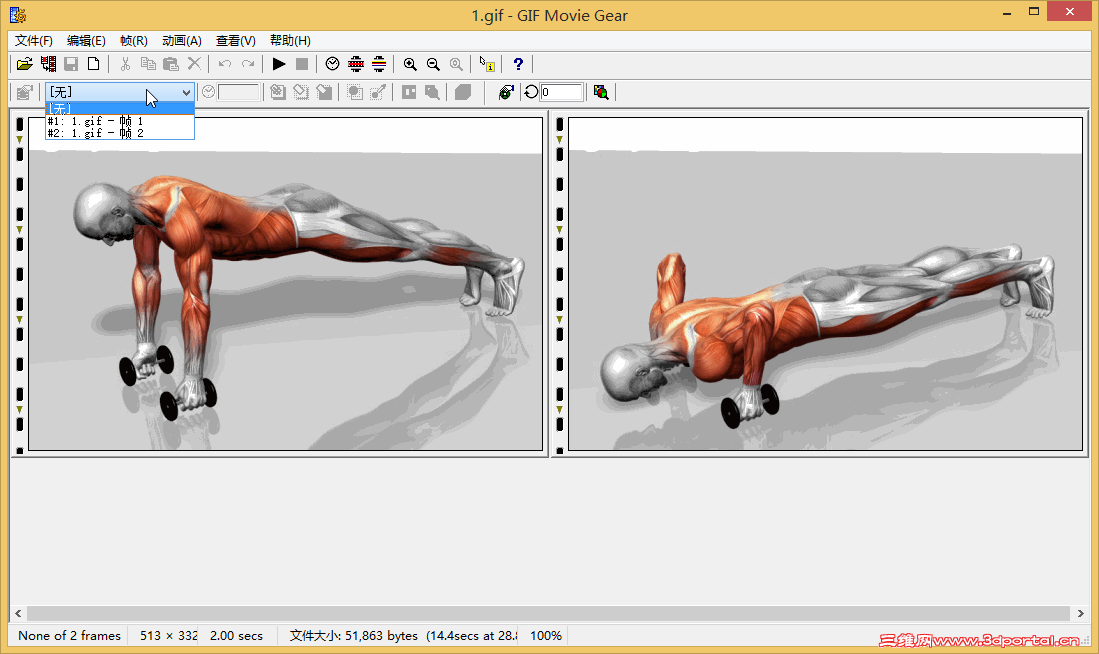Open the frame selector dropdown arrow
The width and height of the screenshot is (1099, 654).
coord(186,93)
